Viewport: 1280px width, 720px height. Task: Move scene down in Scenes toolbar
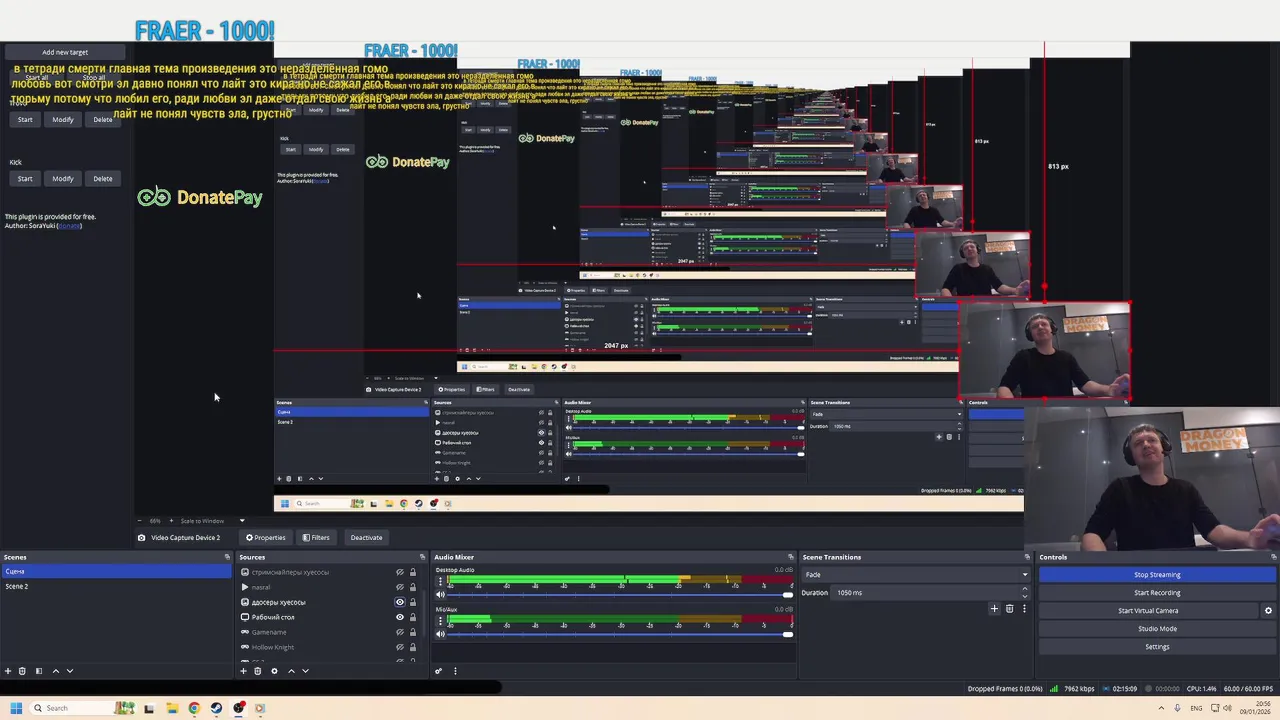(x=70, y=671)
